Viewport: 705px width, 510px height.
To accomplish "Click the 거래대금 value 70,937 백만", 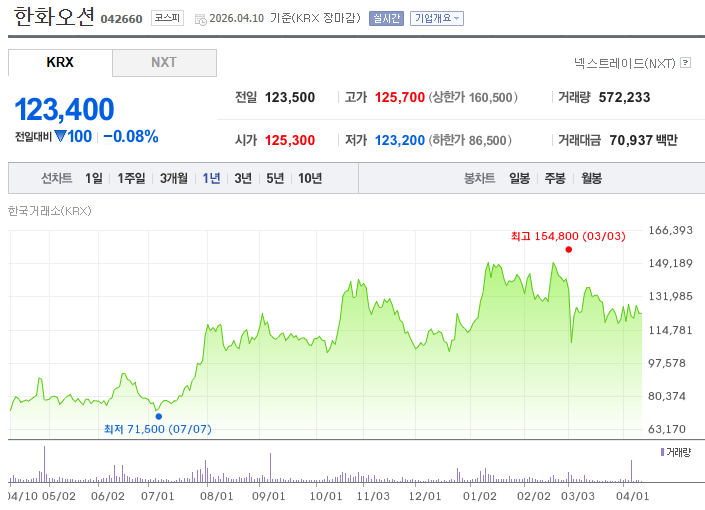I will (x=643, y=141).
